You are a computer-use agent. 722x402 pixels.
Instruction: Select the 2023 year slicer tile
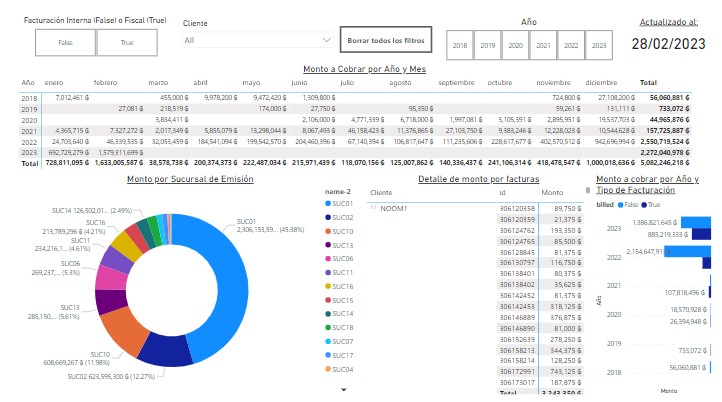pos(598,45)
